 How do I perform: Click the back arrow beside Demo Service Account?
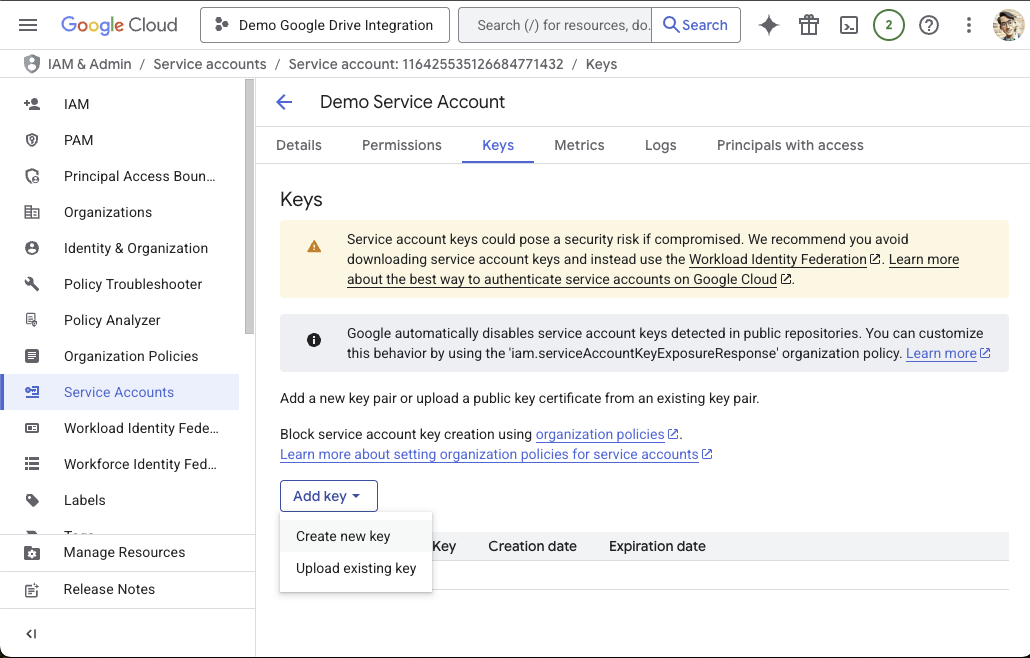[284, 102]
